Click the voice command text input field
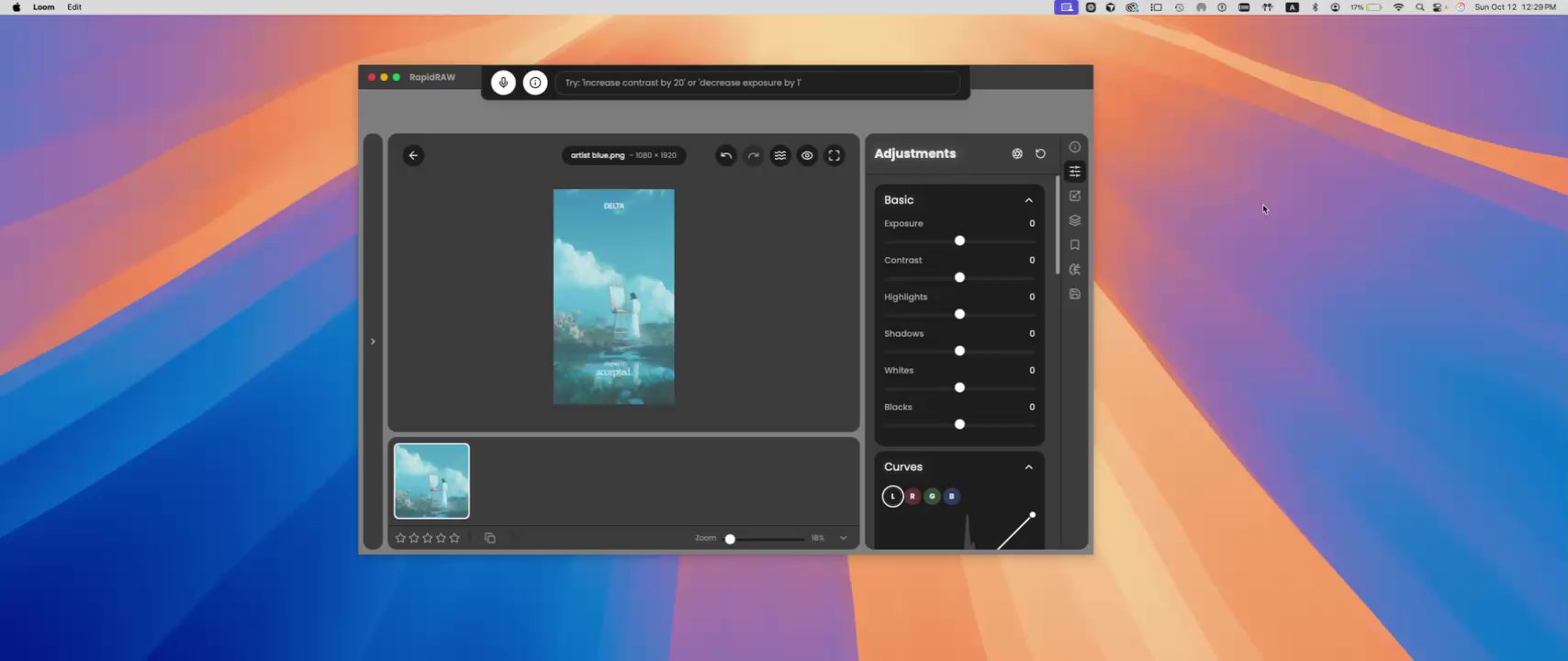The height and width of the screenshot is (661, 1568). tap(757, 83)
